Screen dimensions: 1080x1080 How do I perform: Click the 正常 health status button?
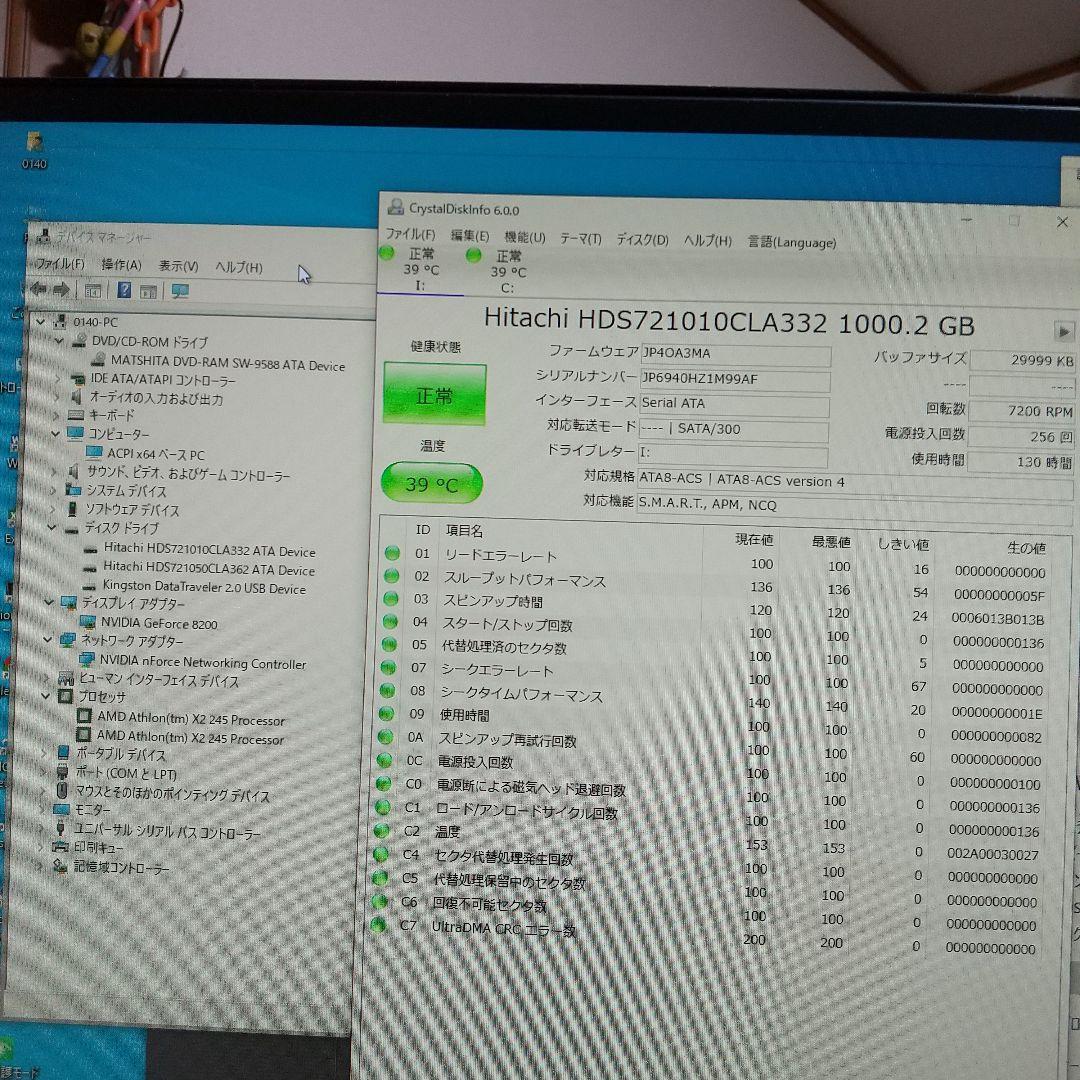(x=434, y=394)
